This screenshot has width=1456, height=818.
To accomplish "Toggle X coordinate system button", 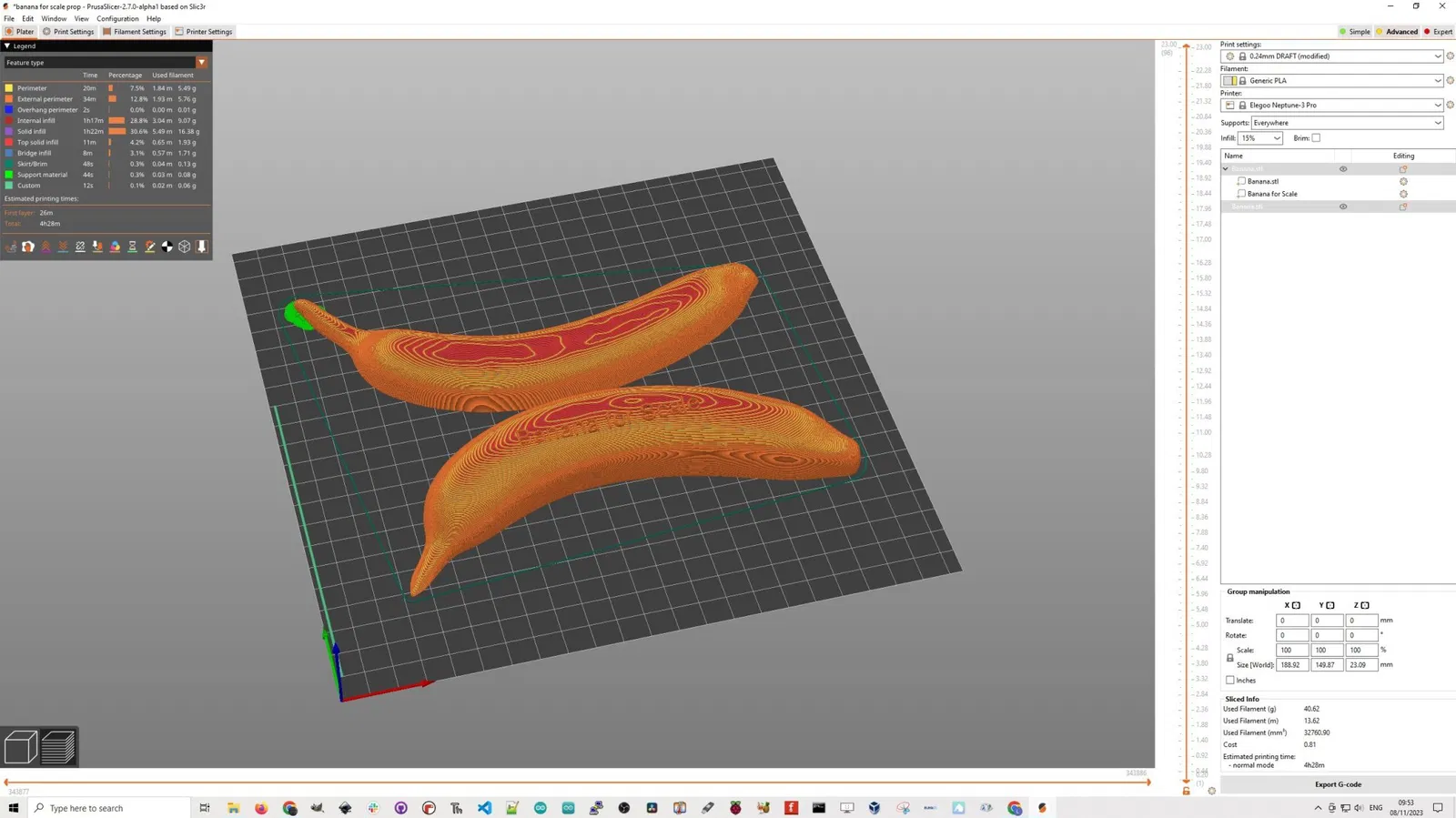I will [x=1296, y=606].
